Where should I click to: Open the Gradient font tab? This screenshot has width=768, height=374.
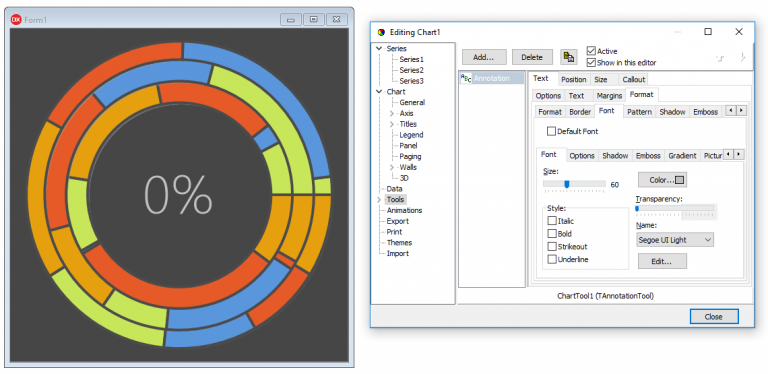[682, 156]
